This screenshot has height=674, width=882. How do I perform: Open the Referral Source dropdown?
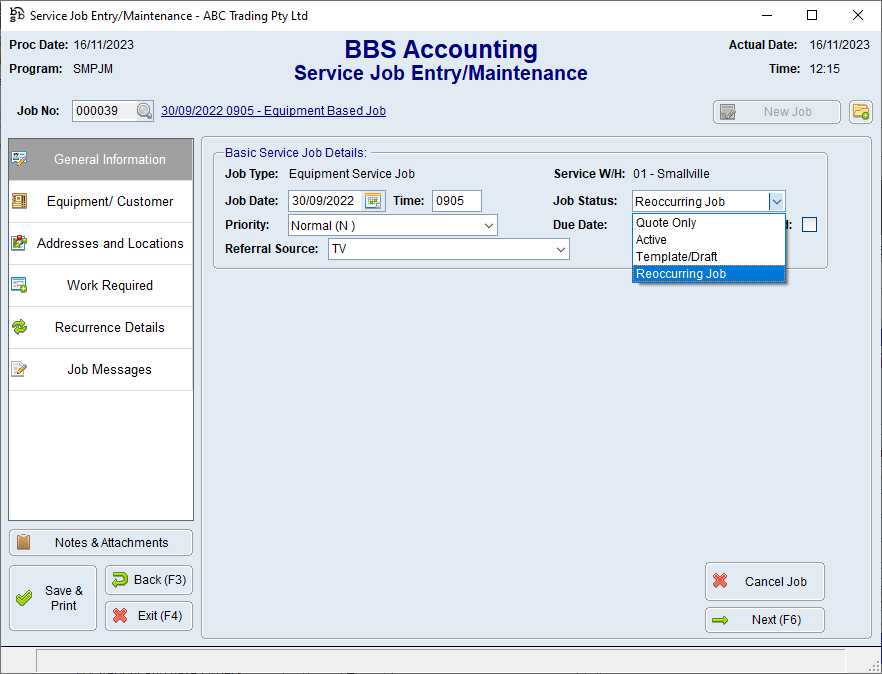(560, 249)
